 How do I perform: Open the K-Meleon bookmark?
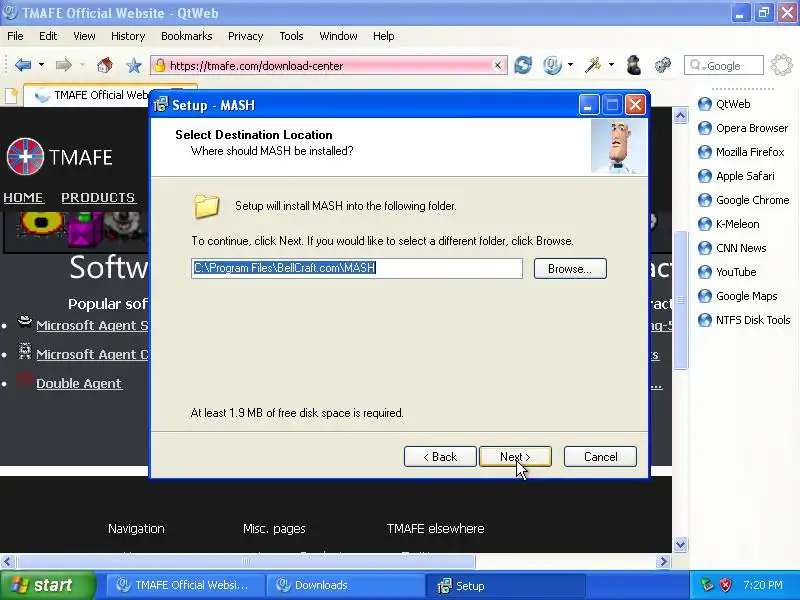click(x=729, y=224)
